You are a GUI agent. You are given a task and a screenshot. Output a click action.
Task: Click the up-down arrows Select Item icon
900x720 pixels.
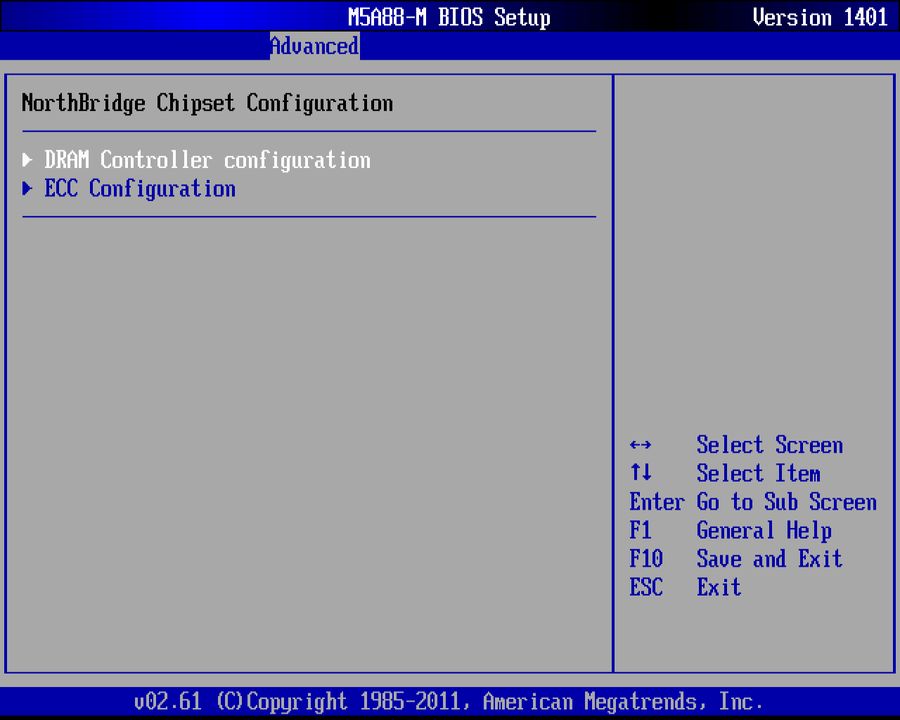point(640,473)
